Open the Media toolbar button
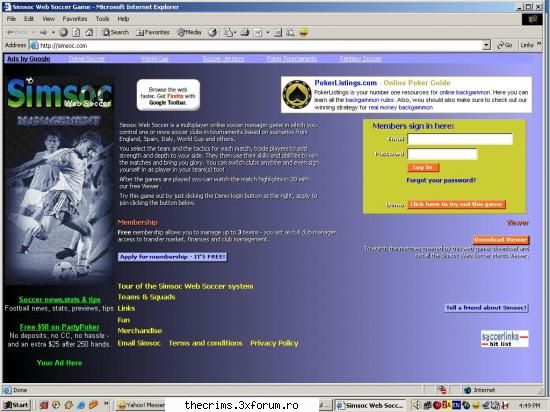The width and height of the screenshot is (550, 412). point(189,33)
